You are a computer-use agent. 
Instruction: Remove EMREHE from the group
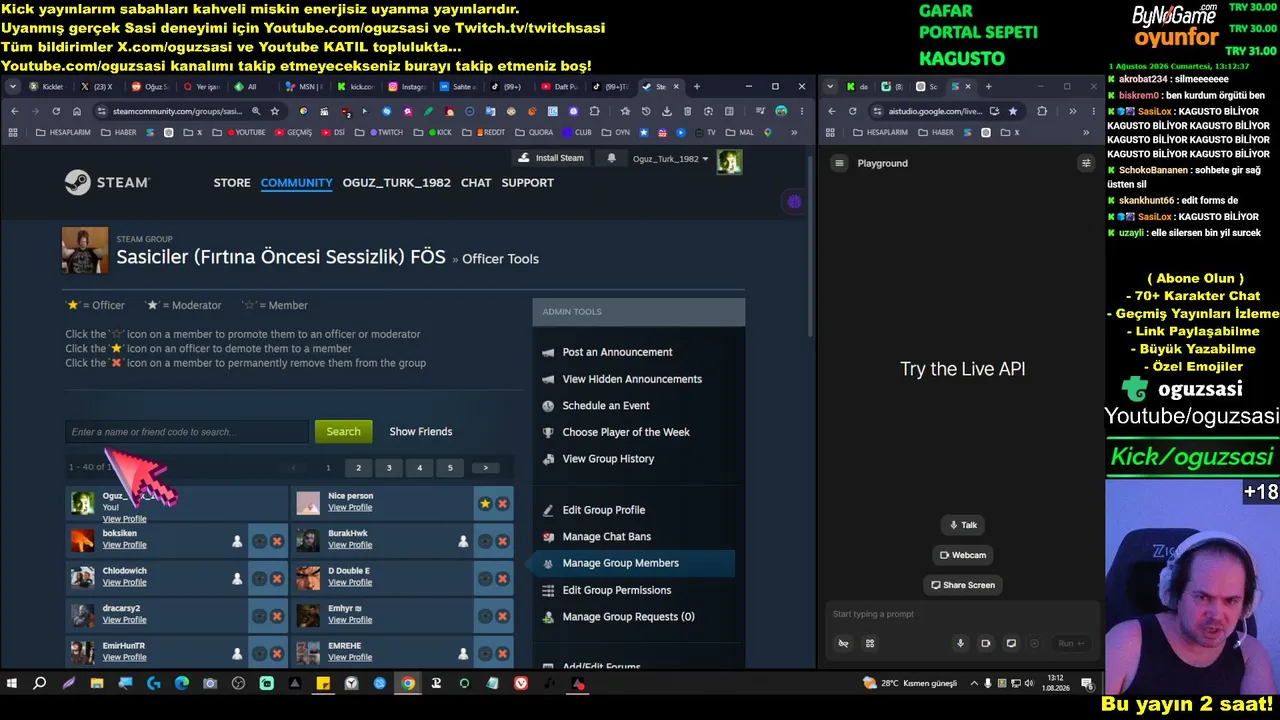pyautogui.click(x=502, y=653)
